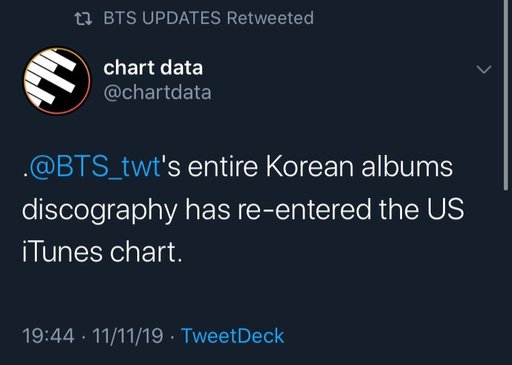Open the BTS UPDATES retweeter name
Image resolution: width=512 pixels, height=365 pixels.
point(162,18)
